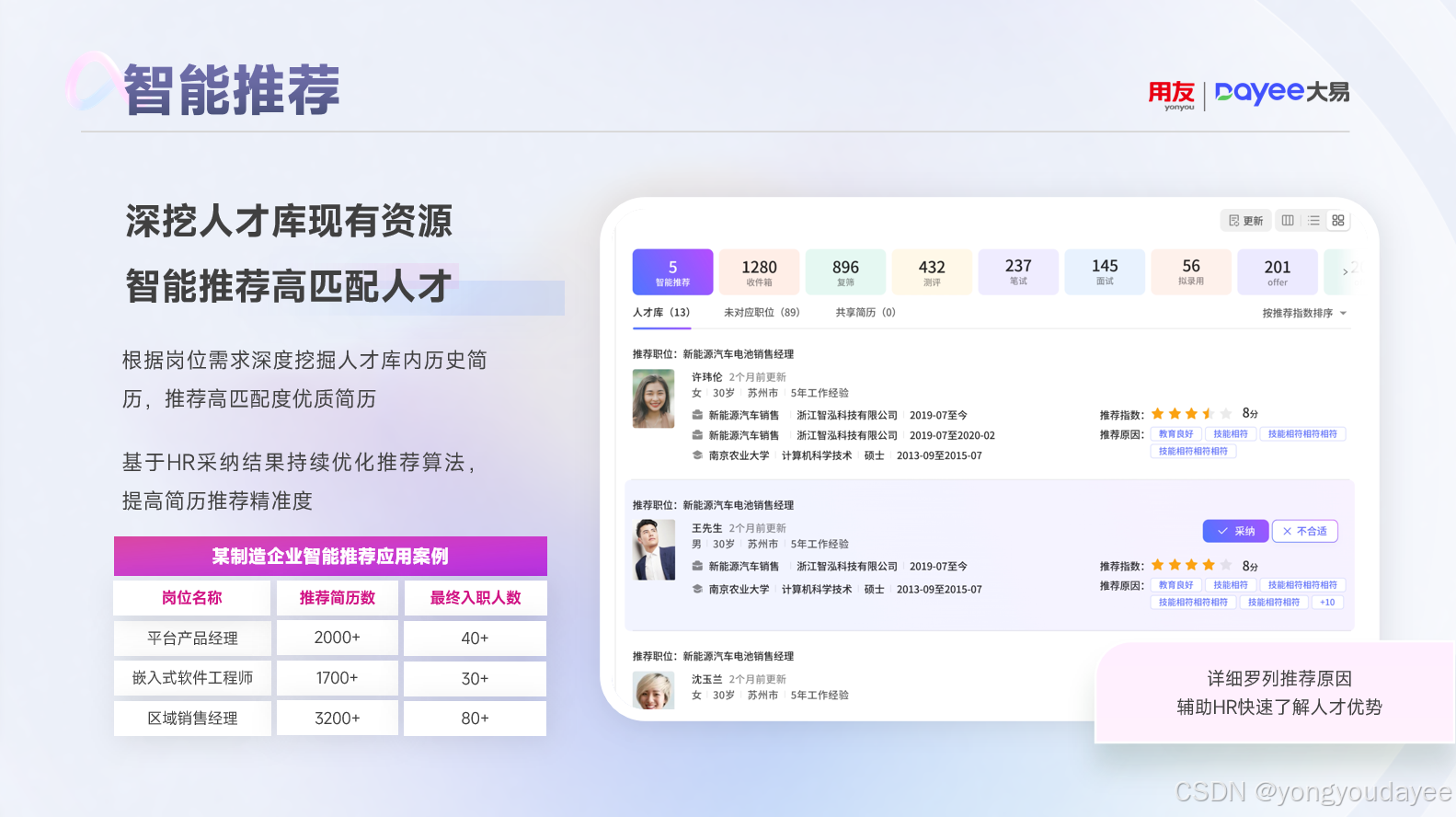The image size is (1456, 817).
Task: Click the 3200+ table cell
Action: tap(338, 719)
